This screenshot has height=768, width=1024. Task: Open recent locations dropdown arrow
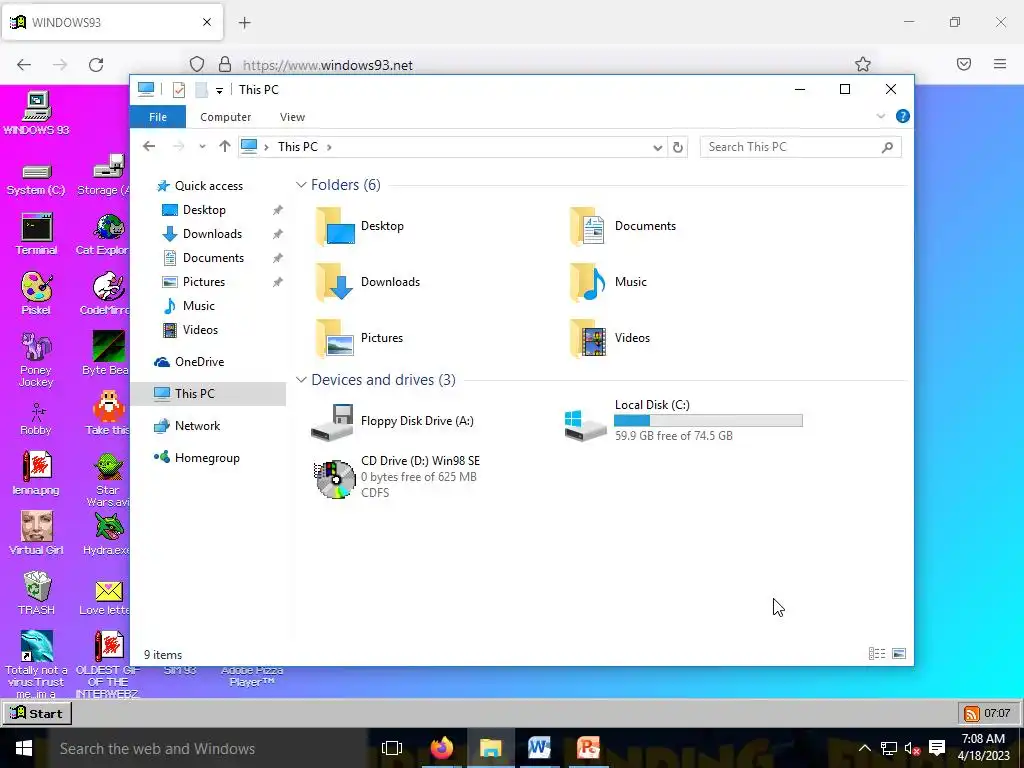(x=202, y=147)
